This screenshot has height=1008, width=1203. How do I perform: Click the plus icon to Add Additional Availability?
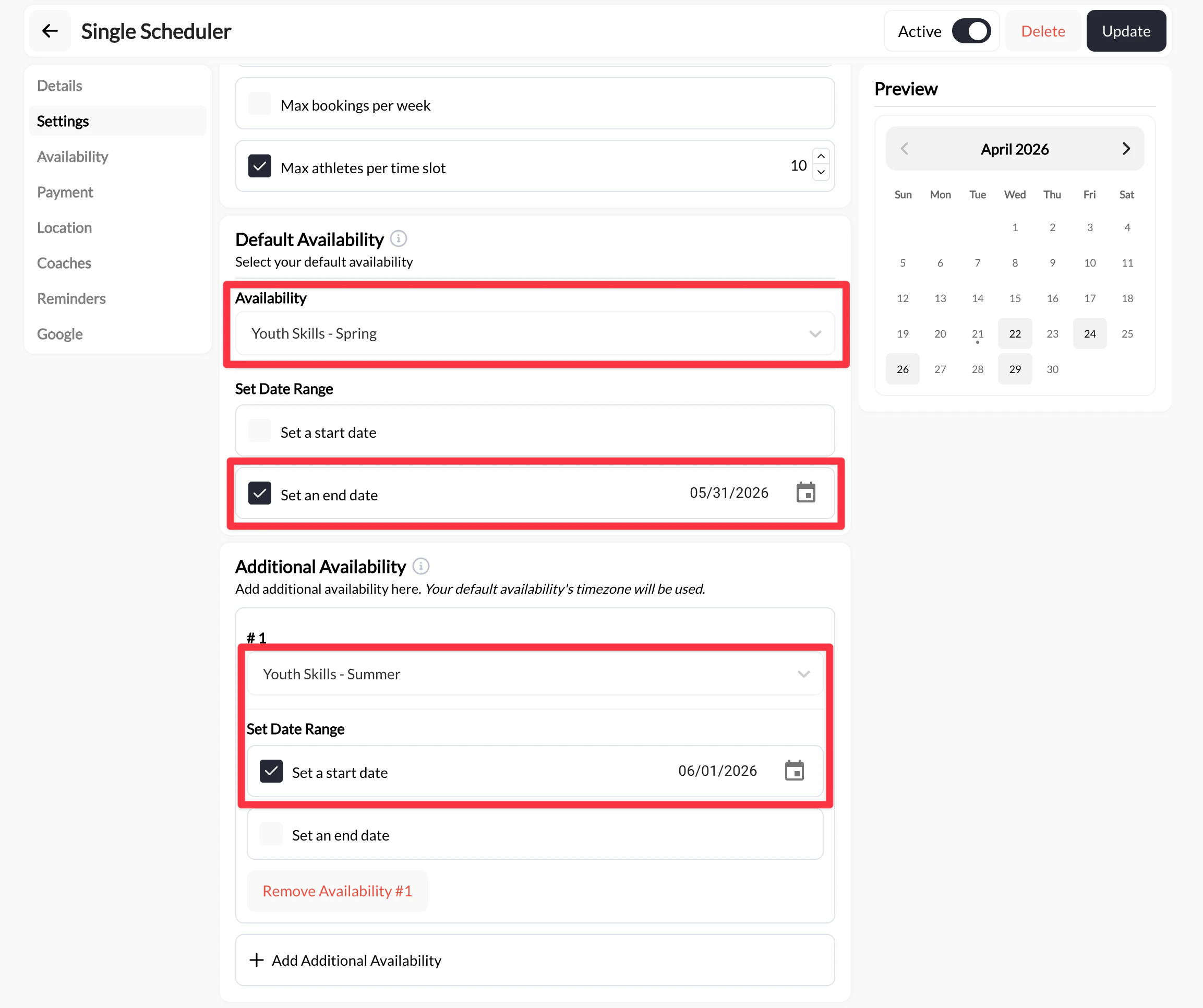click(x=256, y=960)
